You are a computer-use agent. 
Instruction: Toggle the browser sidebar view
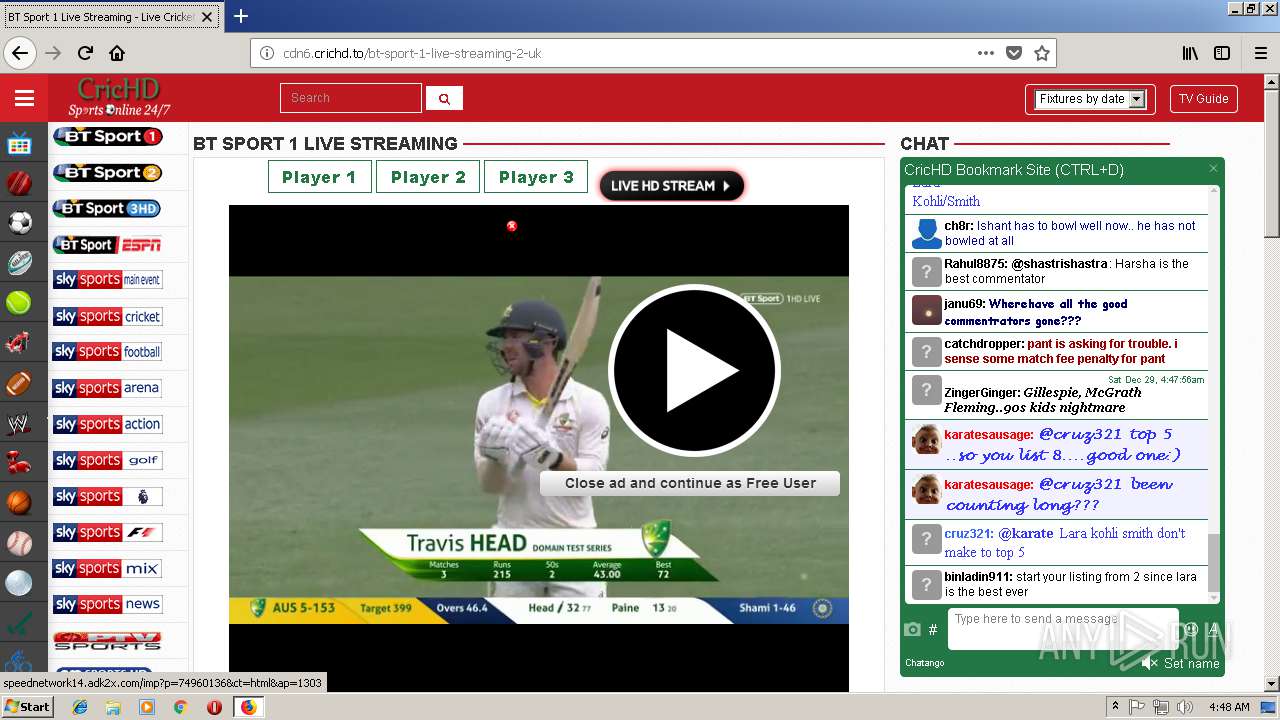1222,53
